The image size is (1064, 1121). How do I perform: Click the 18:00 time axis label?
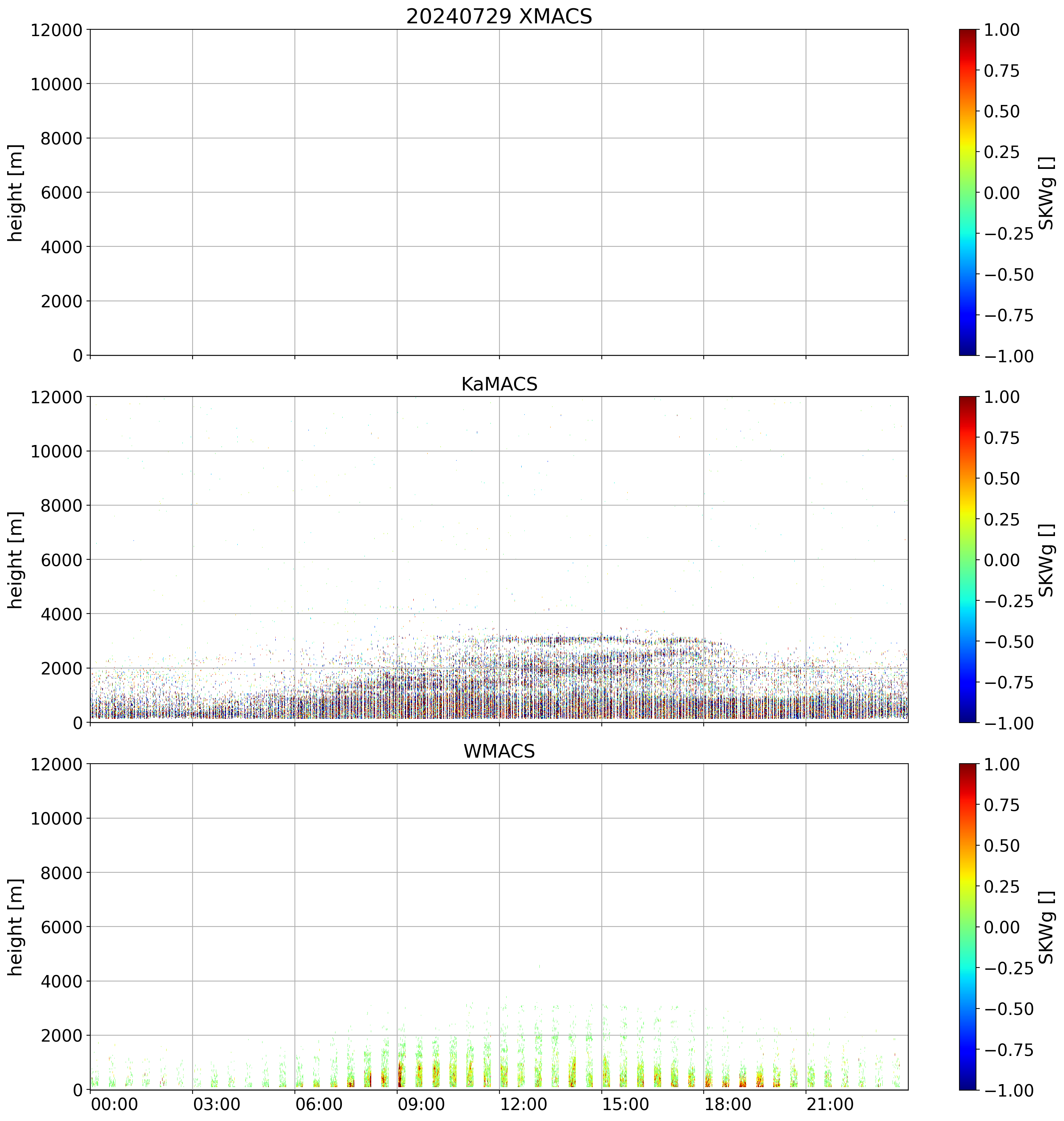728,1104
